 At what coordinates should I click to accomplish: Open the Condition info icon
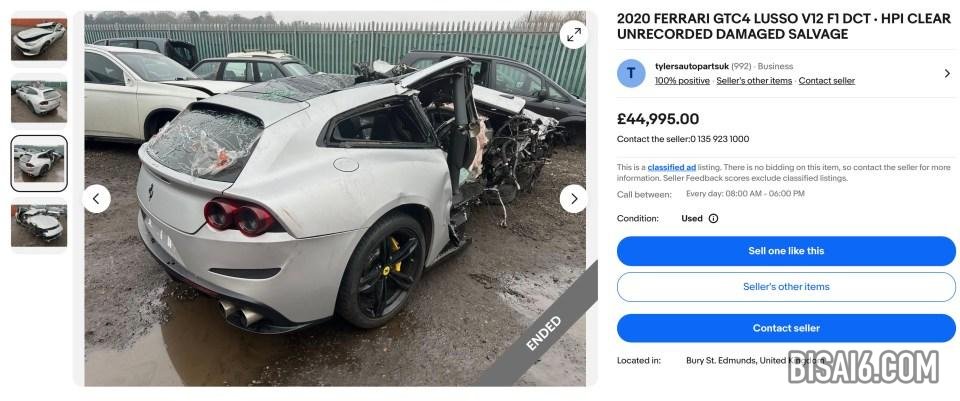[713, 219]
